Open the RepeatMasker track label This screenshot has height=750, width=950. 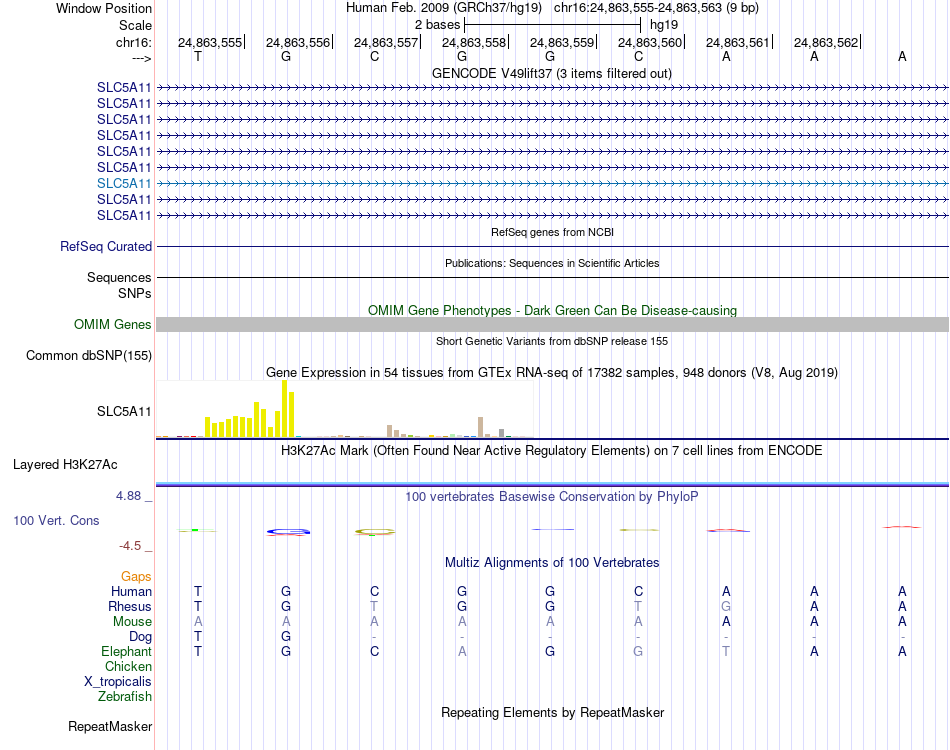click(x=110, y=726)
